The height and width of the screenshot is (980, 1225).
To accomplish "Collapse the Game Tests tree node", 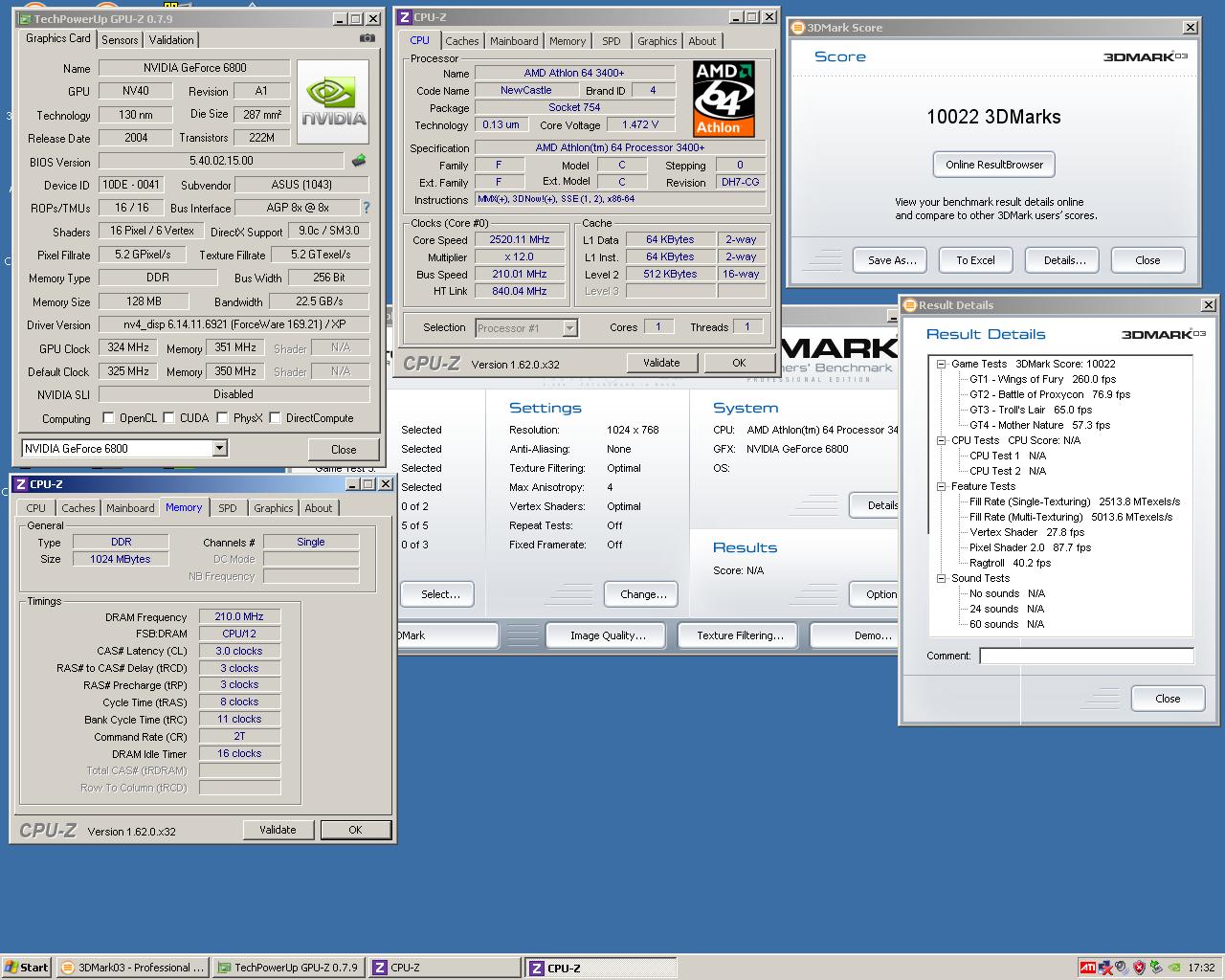I will click(x=941, y=364).
